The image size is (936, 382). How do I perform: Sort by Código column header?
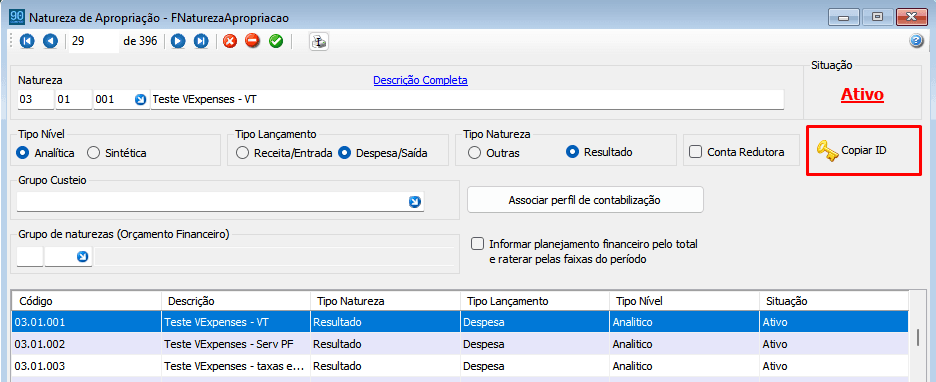[x=87, y=301]
